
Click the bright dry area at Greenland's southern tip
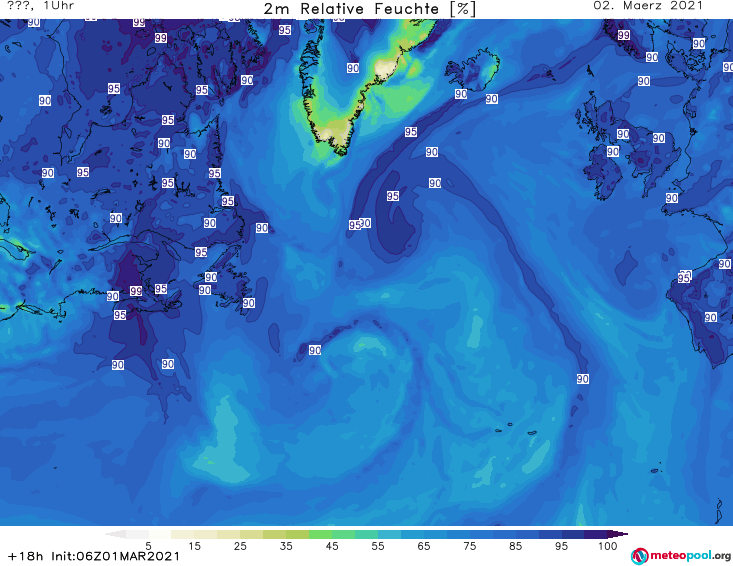pos(335,134)
